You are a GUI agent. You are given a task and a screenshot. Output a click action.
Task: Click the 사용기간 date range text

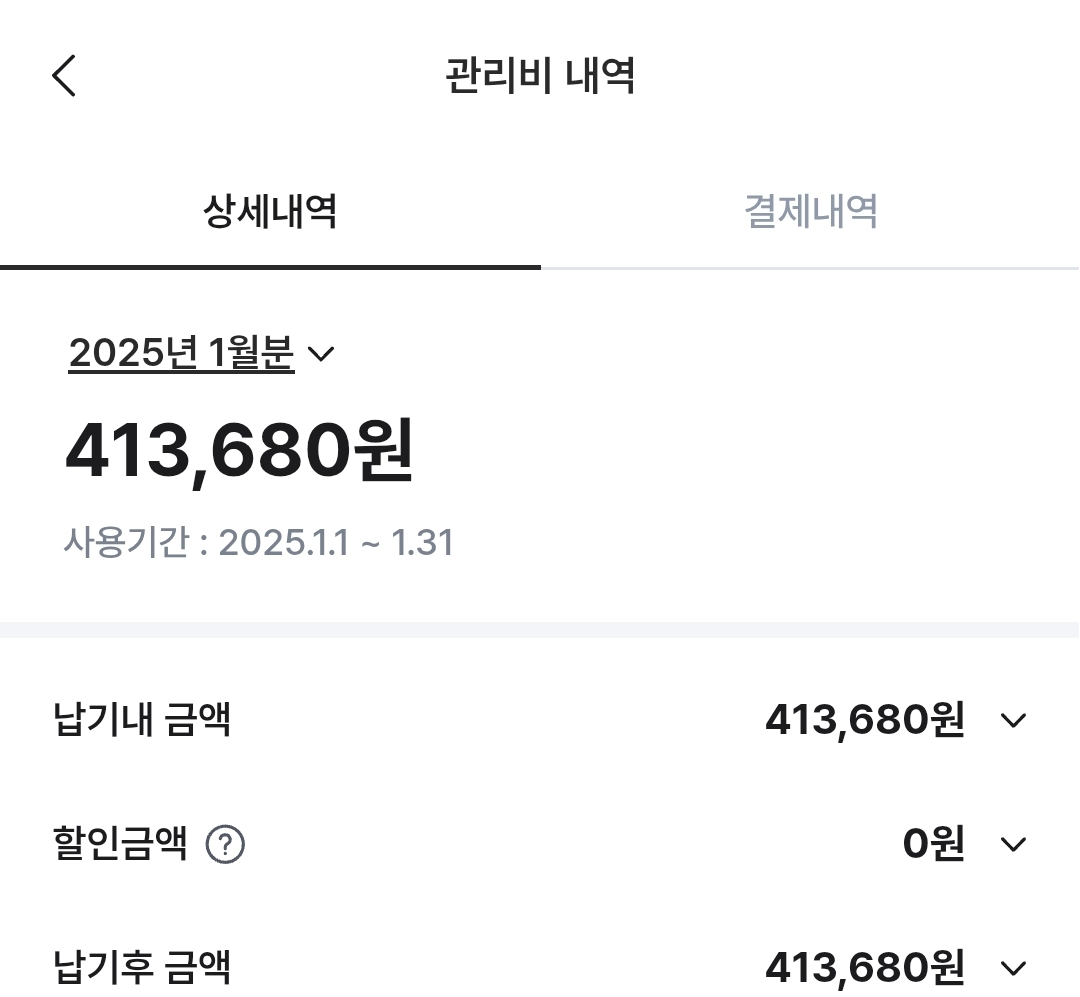pos(258,543)
